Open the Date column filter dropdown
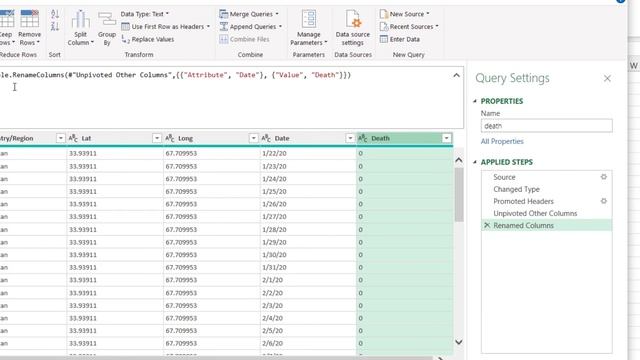The width and height of the screenshot is (640, 360). point(350,138)
